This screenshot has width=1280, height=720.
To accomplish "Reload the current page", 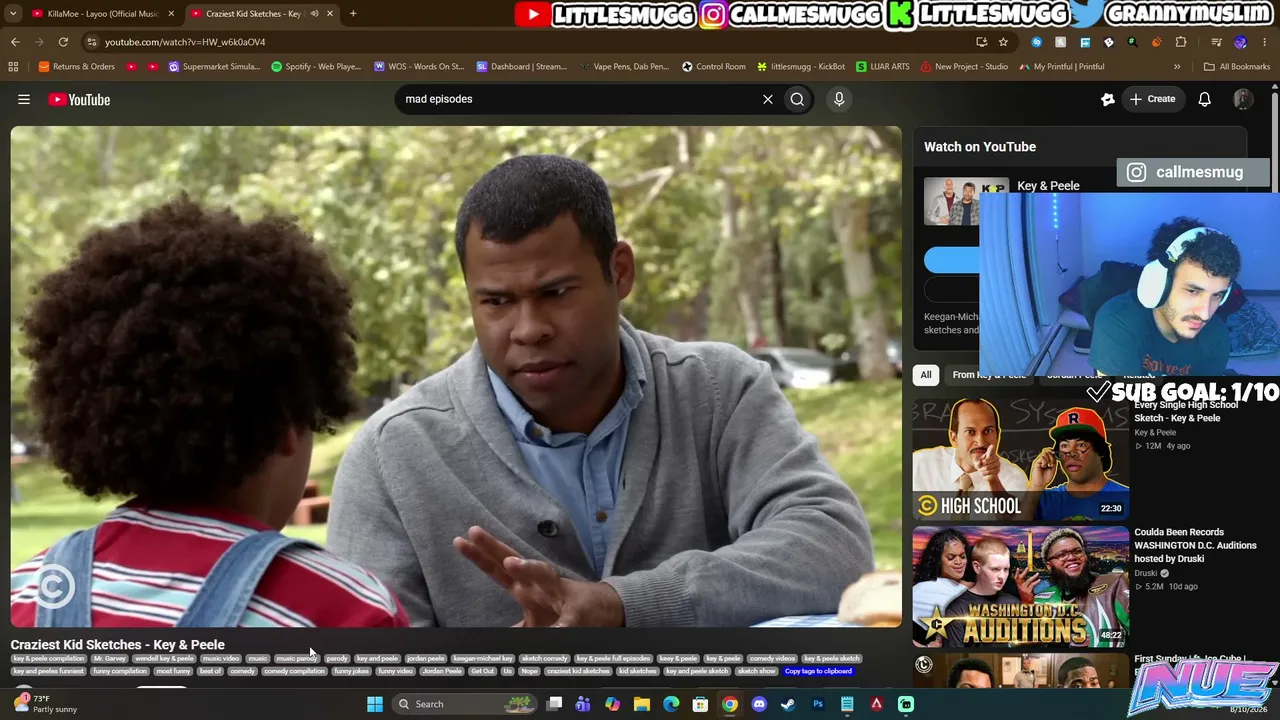I will point(63,42).
